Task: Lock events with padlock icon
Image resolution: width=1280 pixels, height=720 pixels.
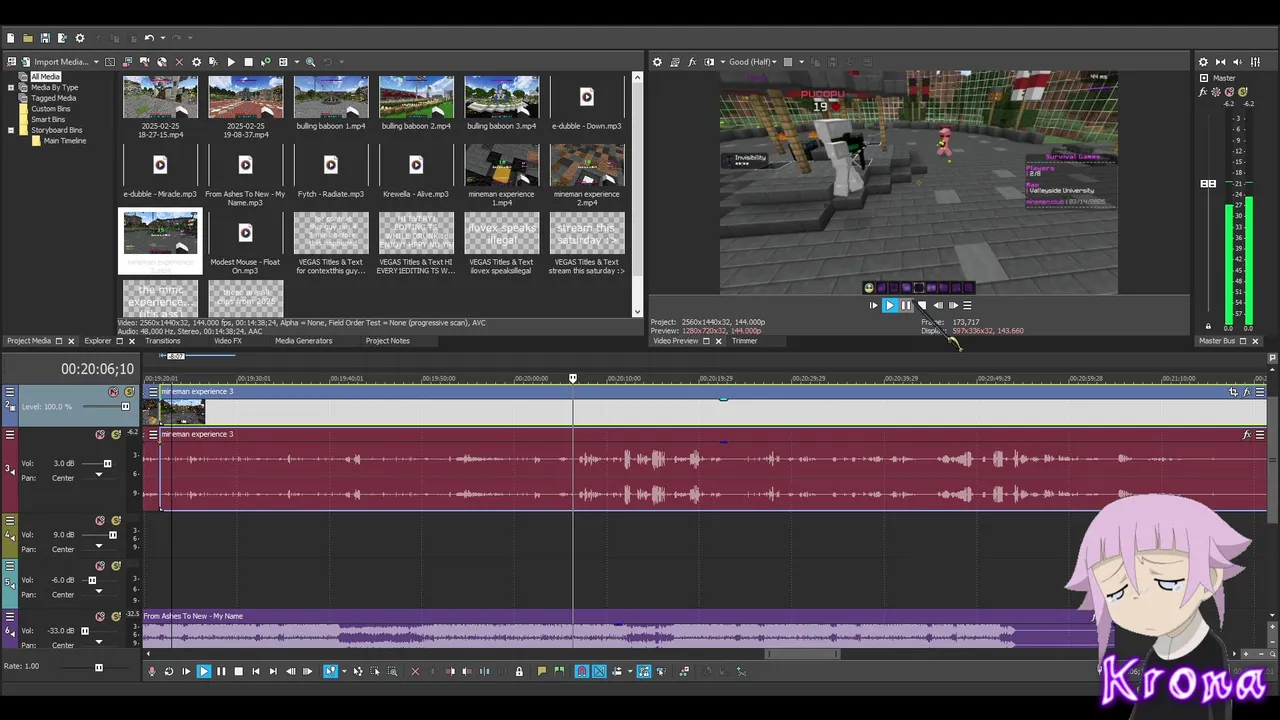Action: coord(519,672)
